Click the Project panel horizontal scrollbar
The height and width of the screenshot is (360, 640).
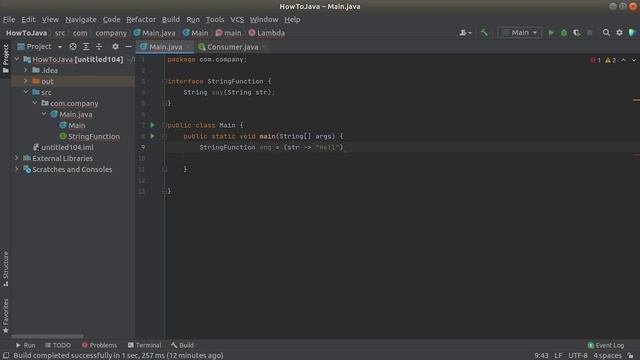pos(47,337)
